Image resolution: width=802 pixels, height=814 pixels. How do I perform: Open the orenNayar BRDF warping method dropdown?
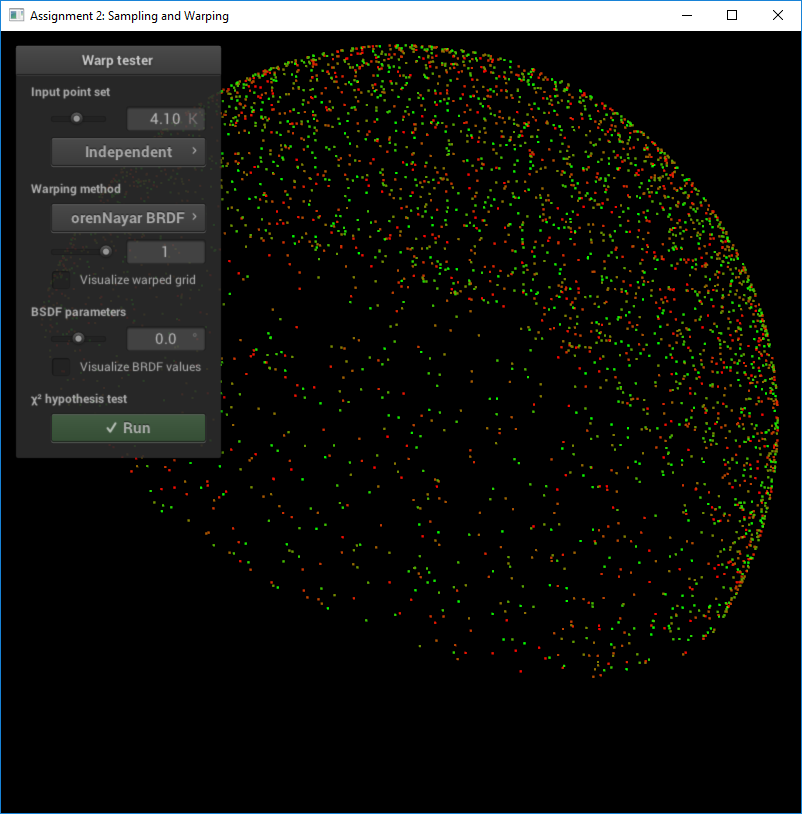point(128,218)
